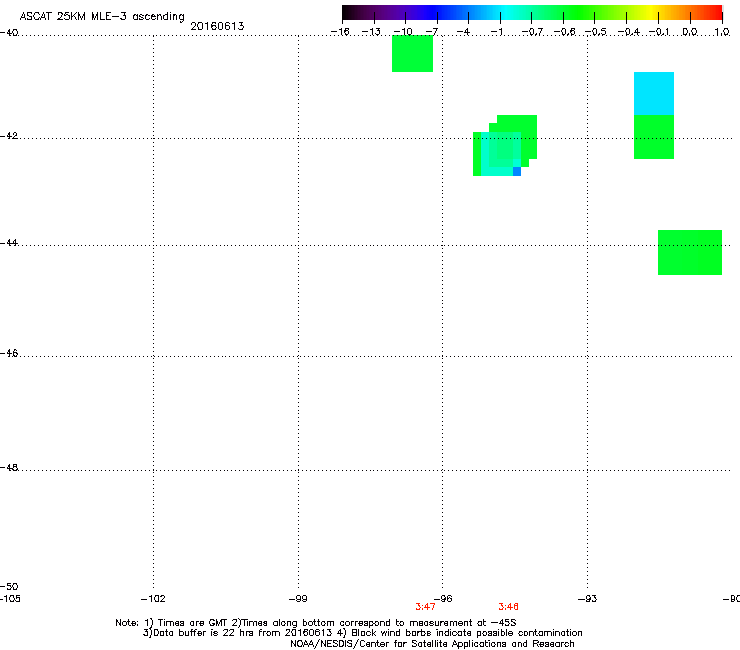Click the latitude axis label -48
The height and width of the screenshot is (650, 740).
click(x=9, y=467)
